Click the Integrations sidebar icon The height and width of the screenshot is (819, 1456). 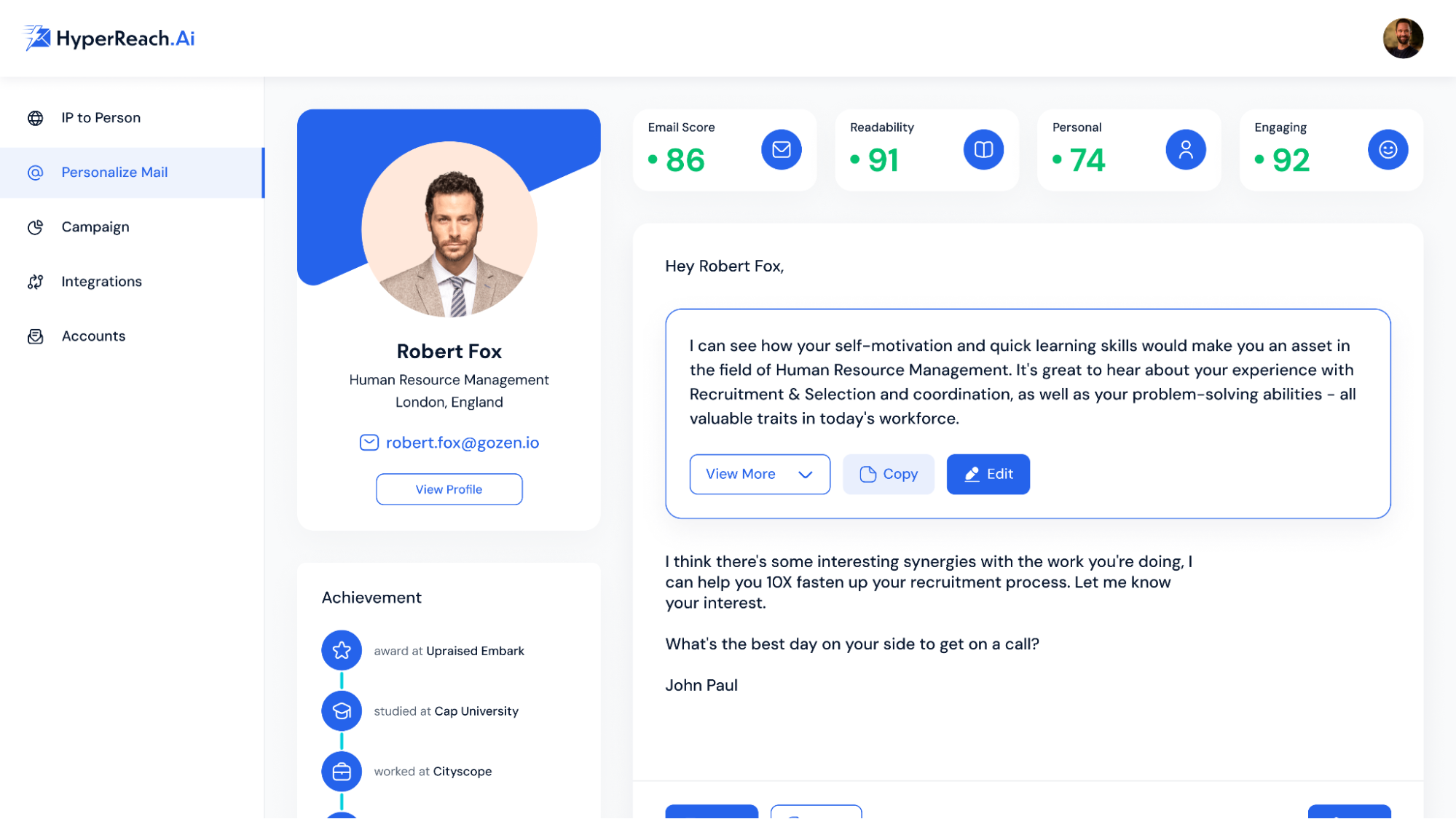pos(36,281)
